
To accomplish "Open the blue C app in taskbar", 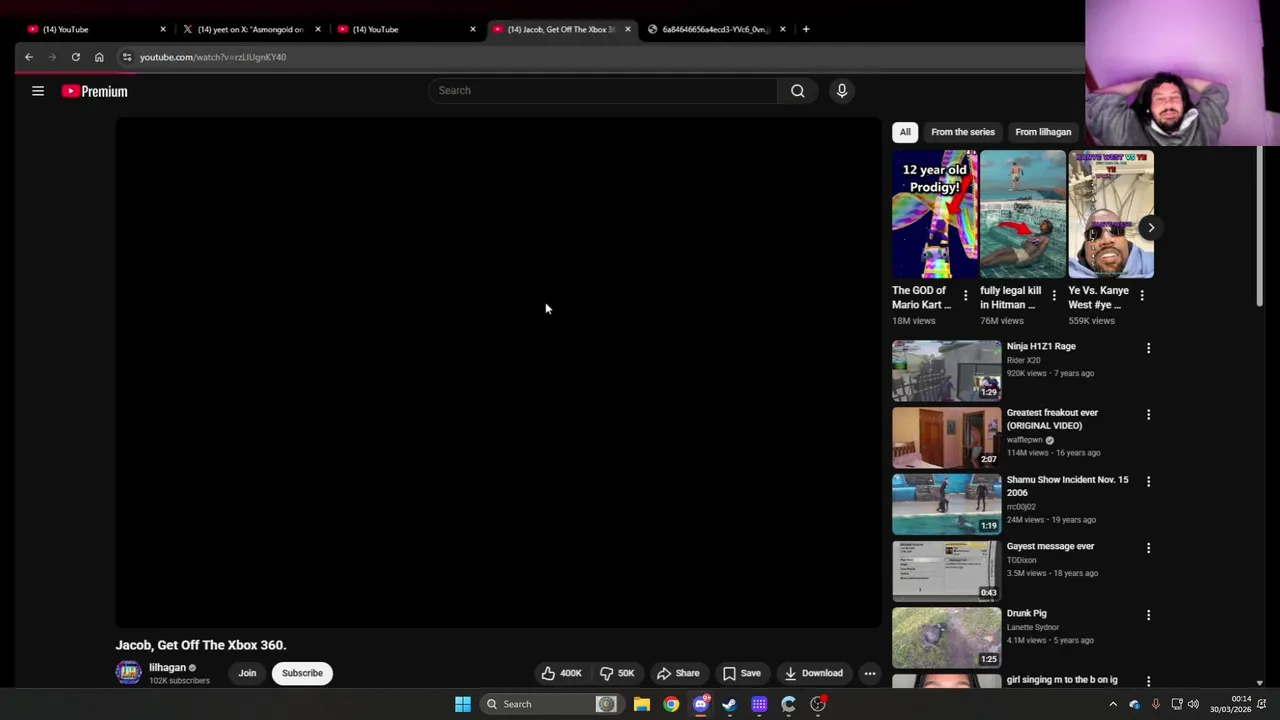I will (789, 704).
